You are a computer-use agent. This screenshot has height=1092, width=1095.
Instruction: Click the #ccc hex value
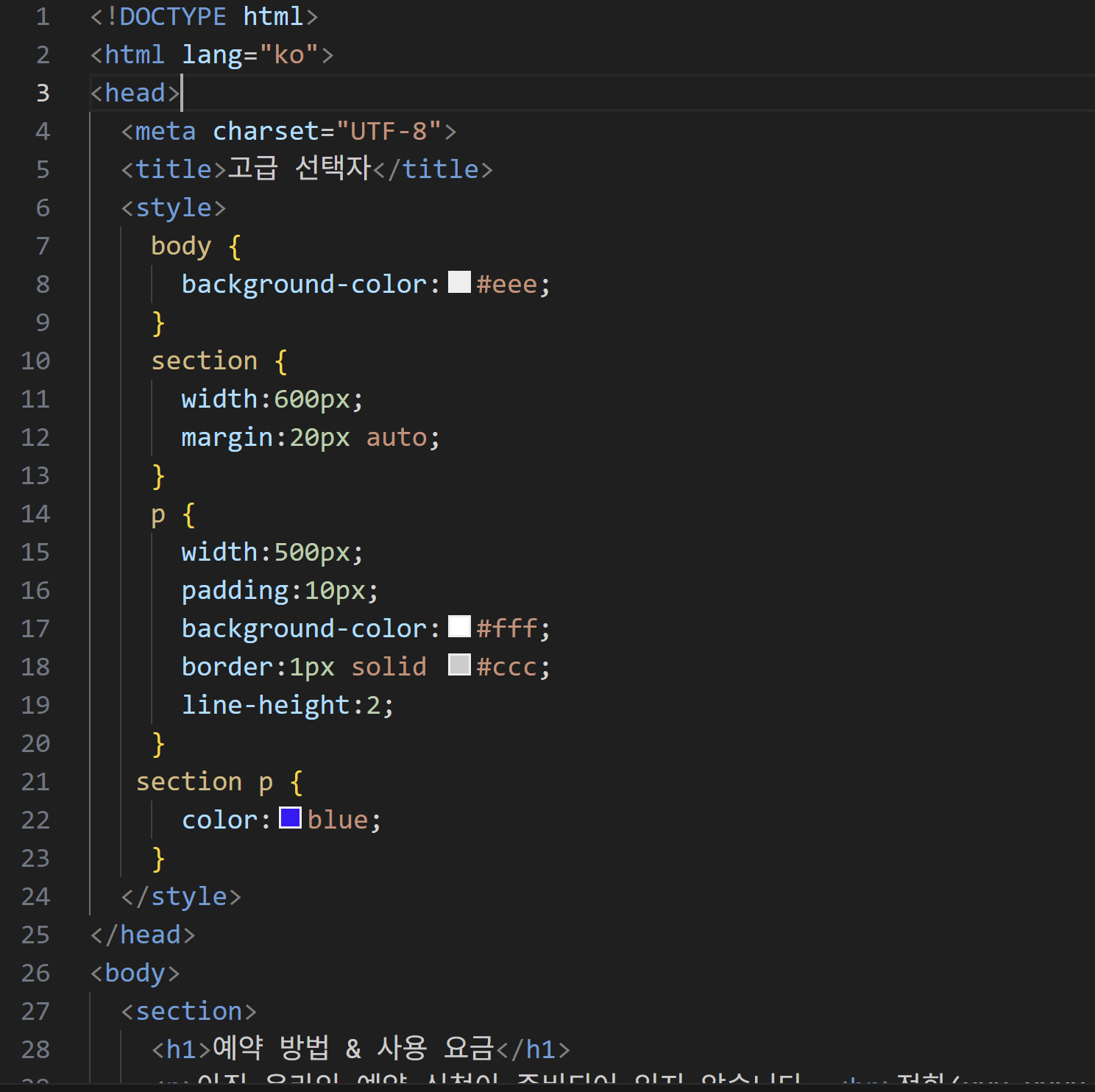pos(507,667)
